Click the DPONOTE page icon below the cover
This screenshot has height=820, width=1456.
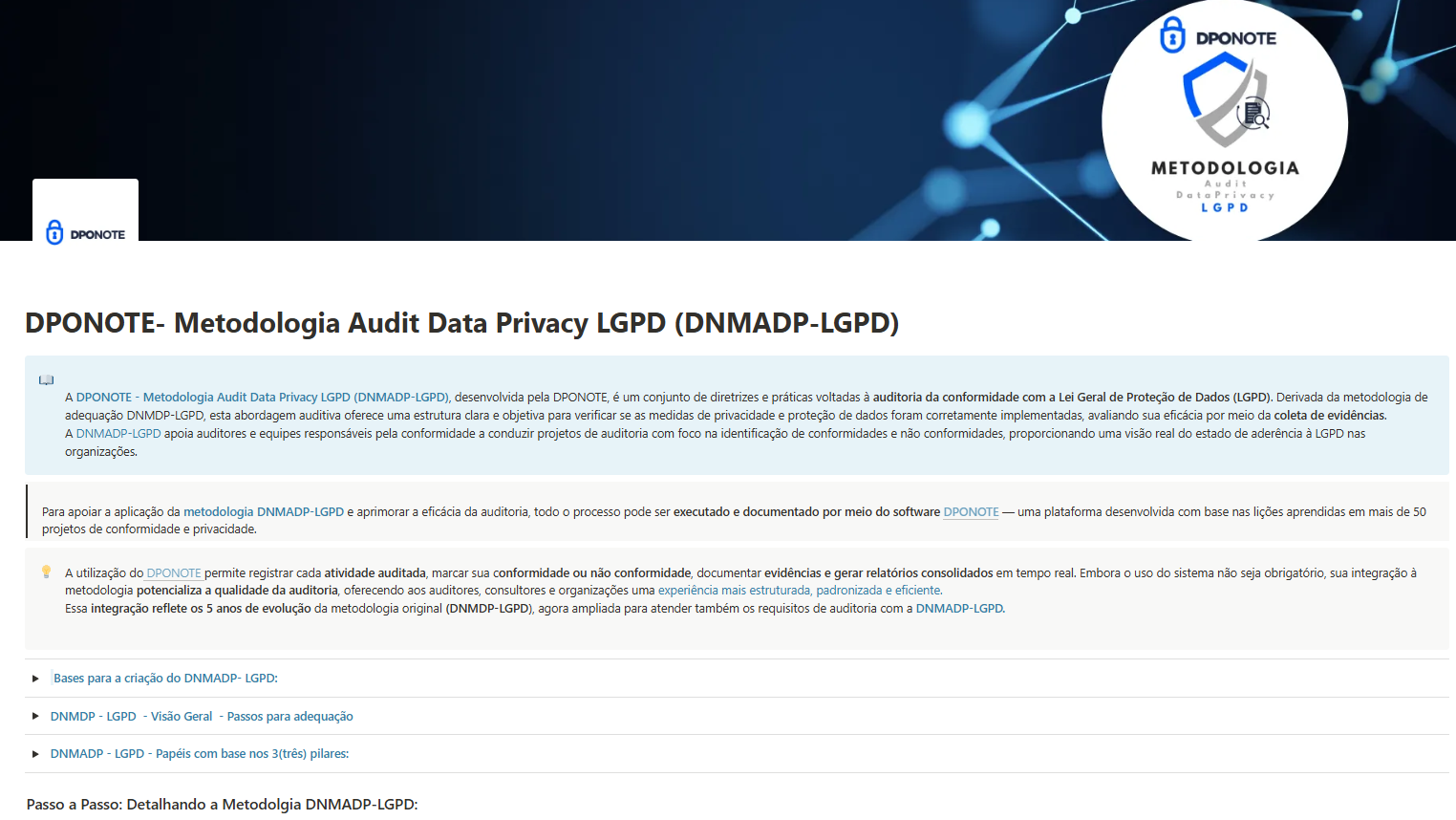(x=85, y=212)
